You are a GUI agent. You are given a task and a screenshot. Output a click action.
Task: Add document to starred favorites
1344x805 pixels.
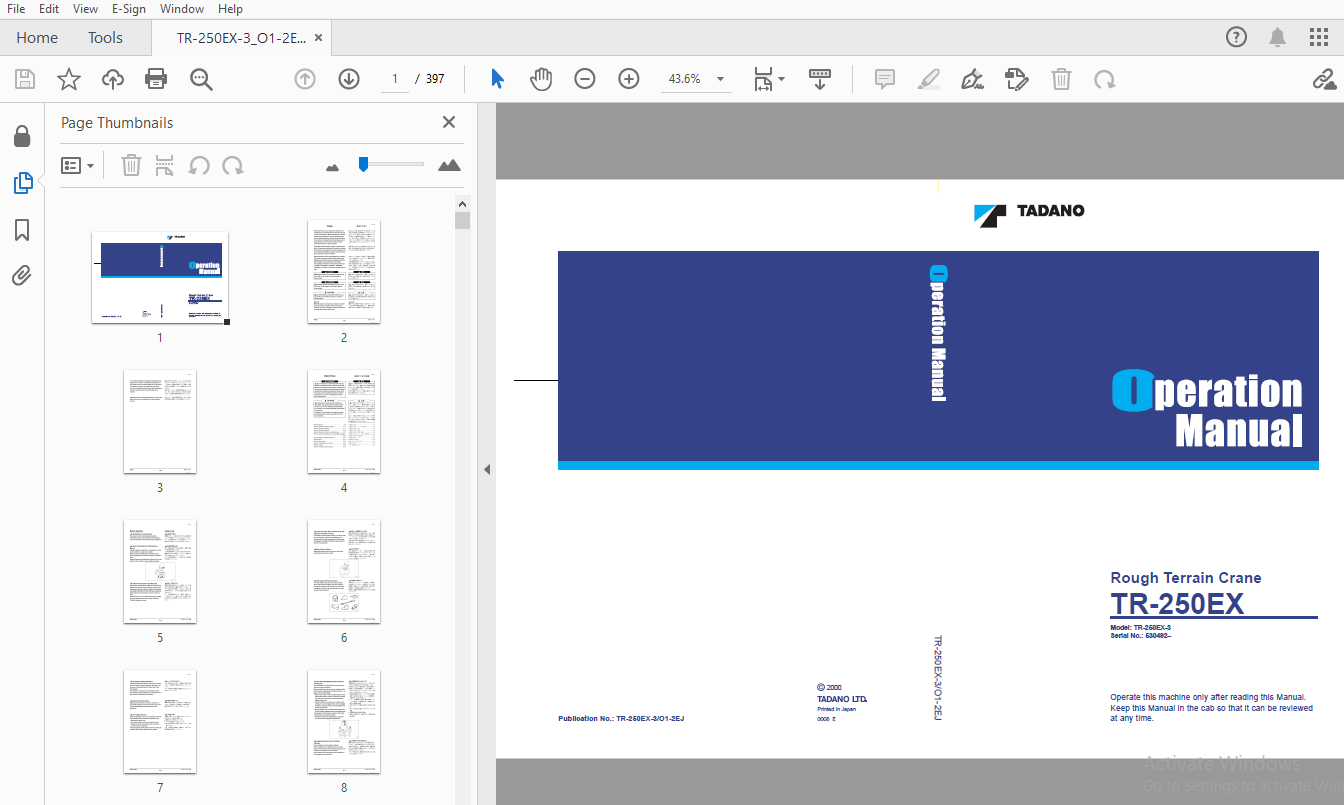pyautogui.click(x=68, y=79)
